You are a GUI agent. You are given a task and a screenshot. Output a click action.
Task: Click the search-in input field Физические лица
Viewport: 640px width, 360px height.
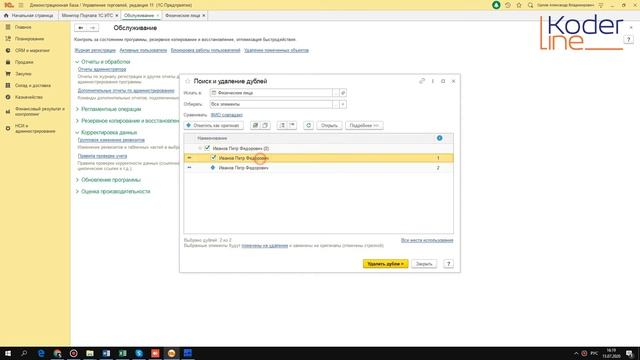pos(271,93)
